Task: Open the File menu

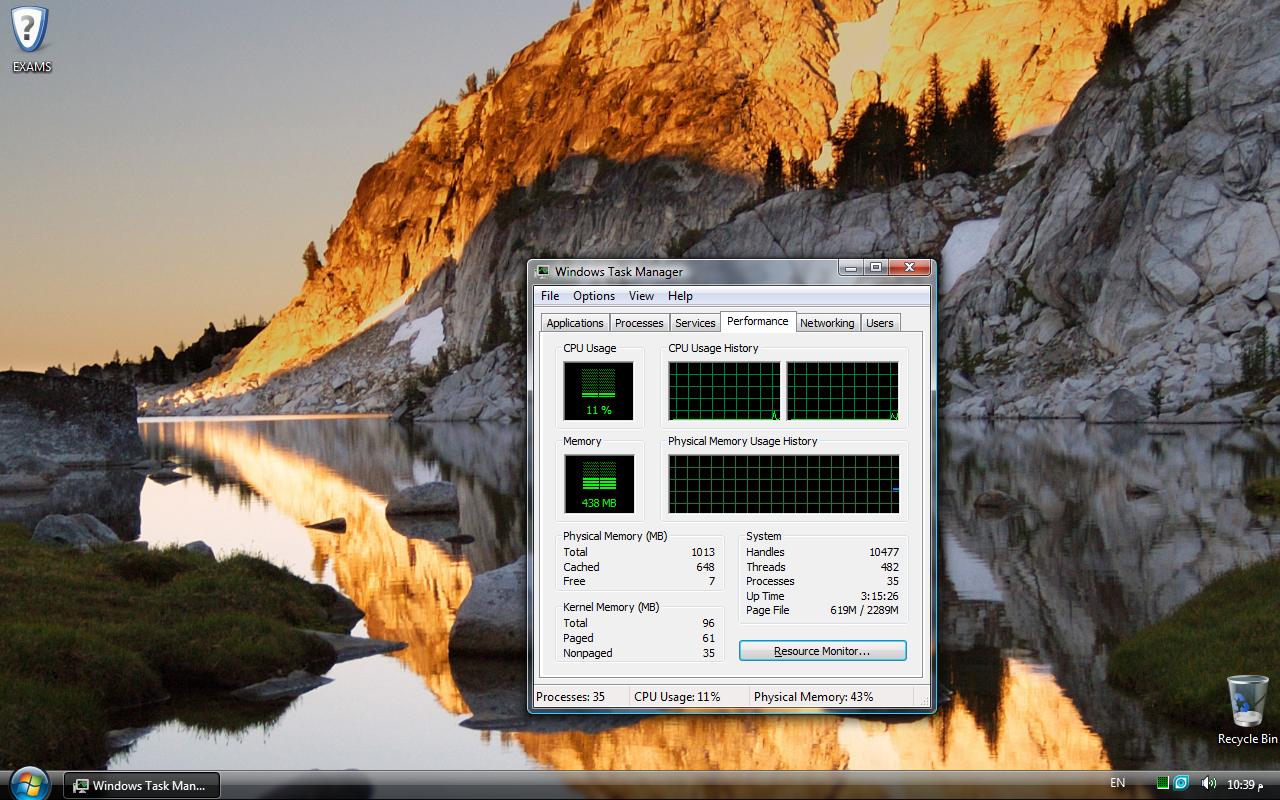Action: point(550,296)
